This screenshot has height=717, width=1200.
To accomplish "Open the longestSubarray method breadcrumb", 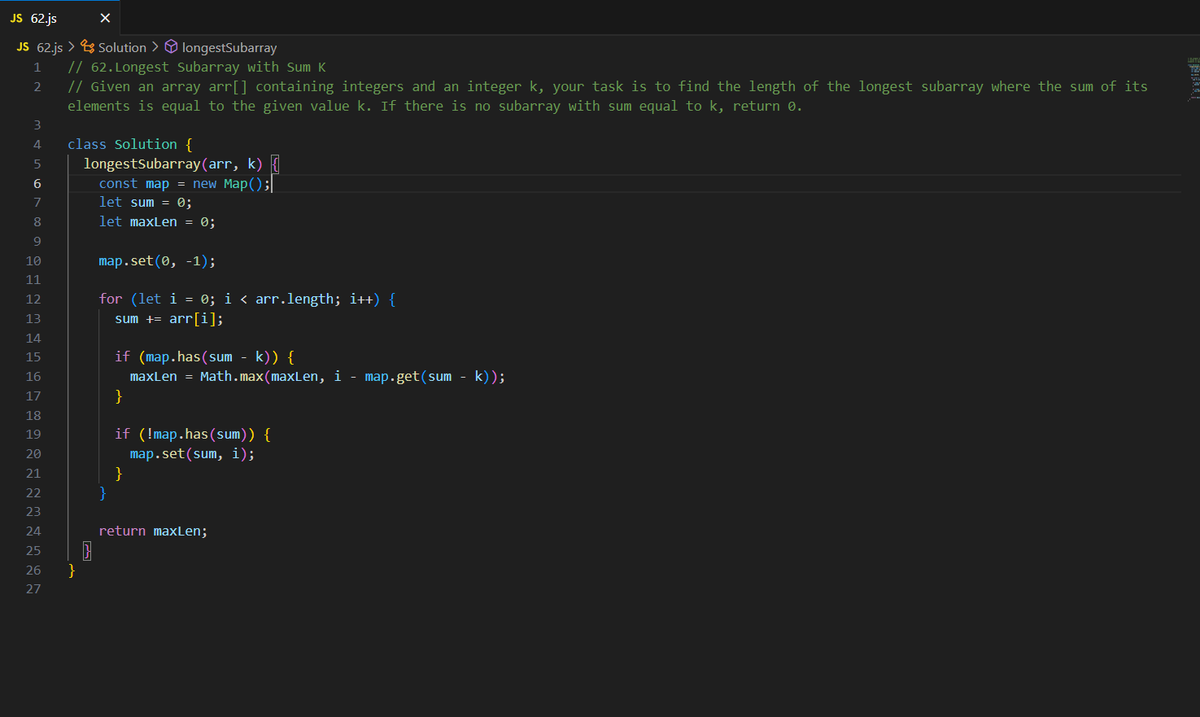I will pos(229,47).
